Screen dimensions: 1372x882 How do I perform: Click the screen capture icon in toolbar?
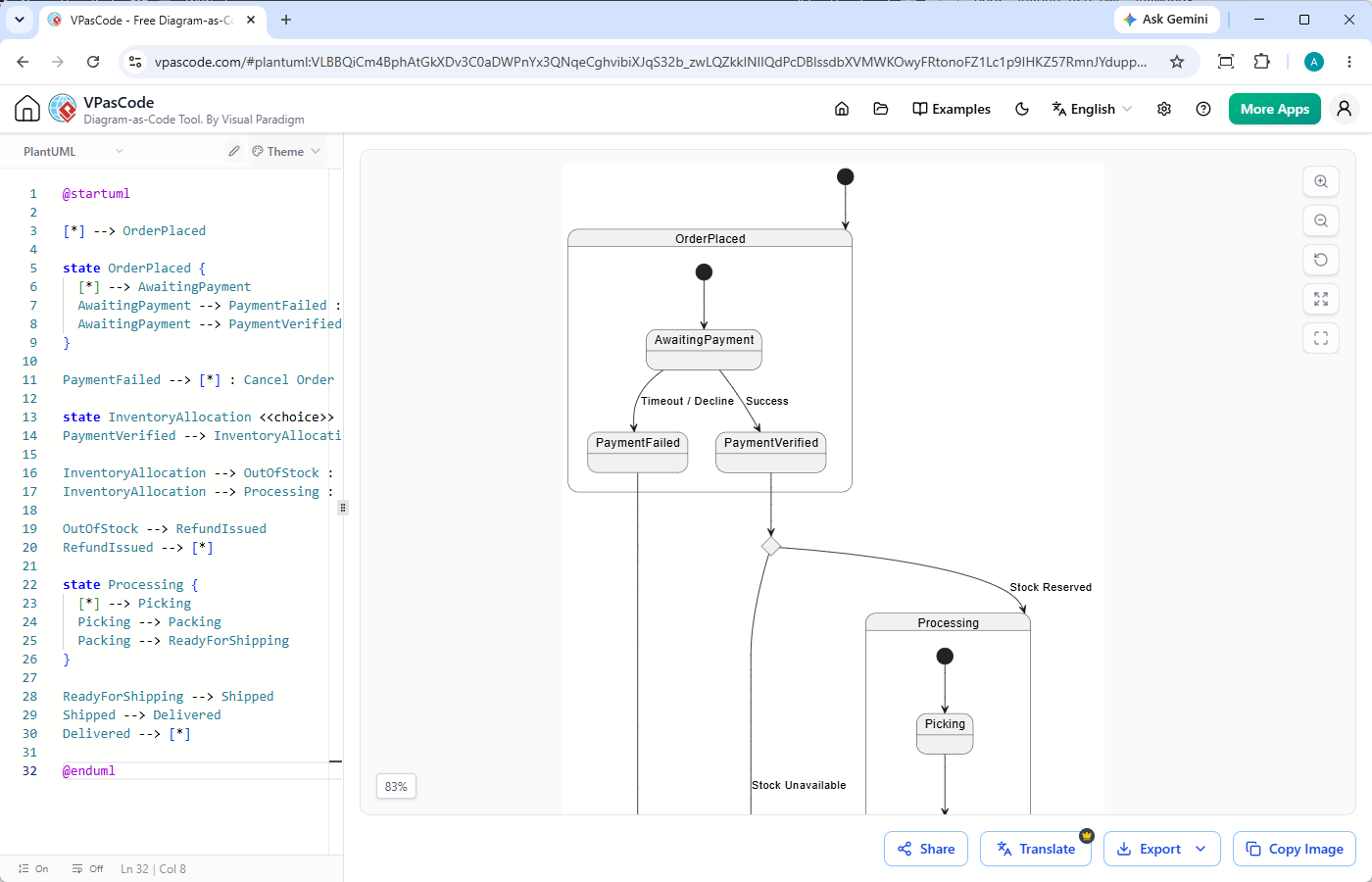click(x=1226, y=62)
